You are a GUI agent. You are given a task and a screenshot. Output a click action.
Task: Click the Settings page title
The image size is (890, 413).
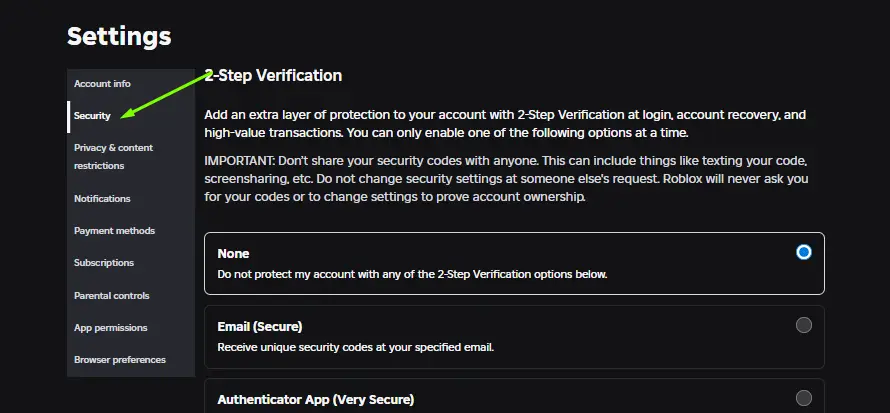[119, 37]
